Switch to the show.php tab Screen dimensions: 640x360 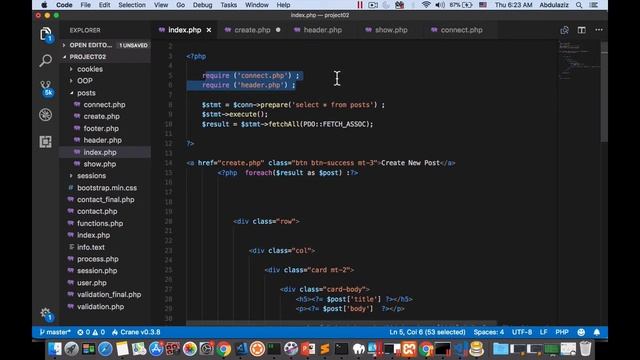pyautogui.click(x=391, y=30)
